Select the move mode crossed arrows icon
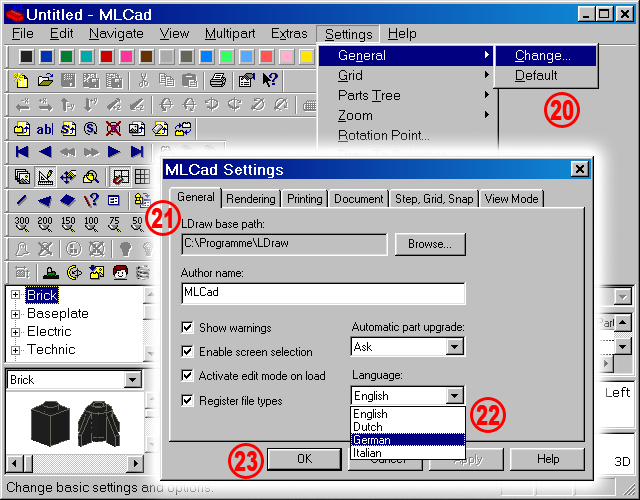 (68, 177)
